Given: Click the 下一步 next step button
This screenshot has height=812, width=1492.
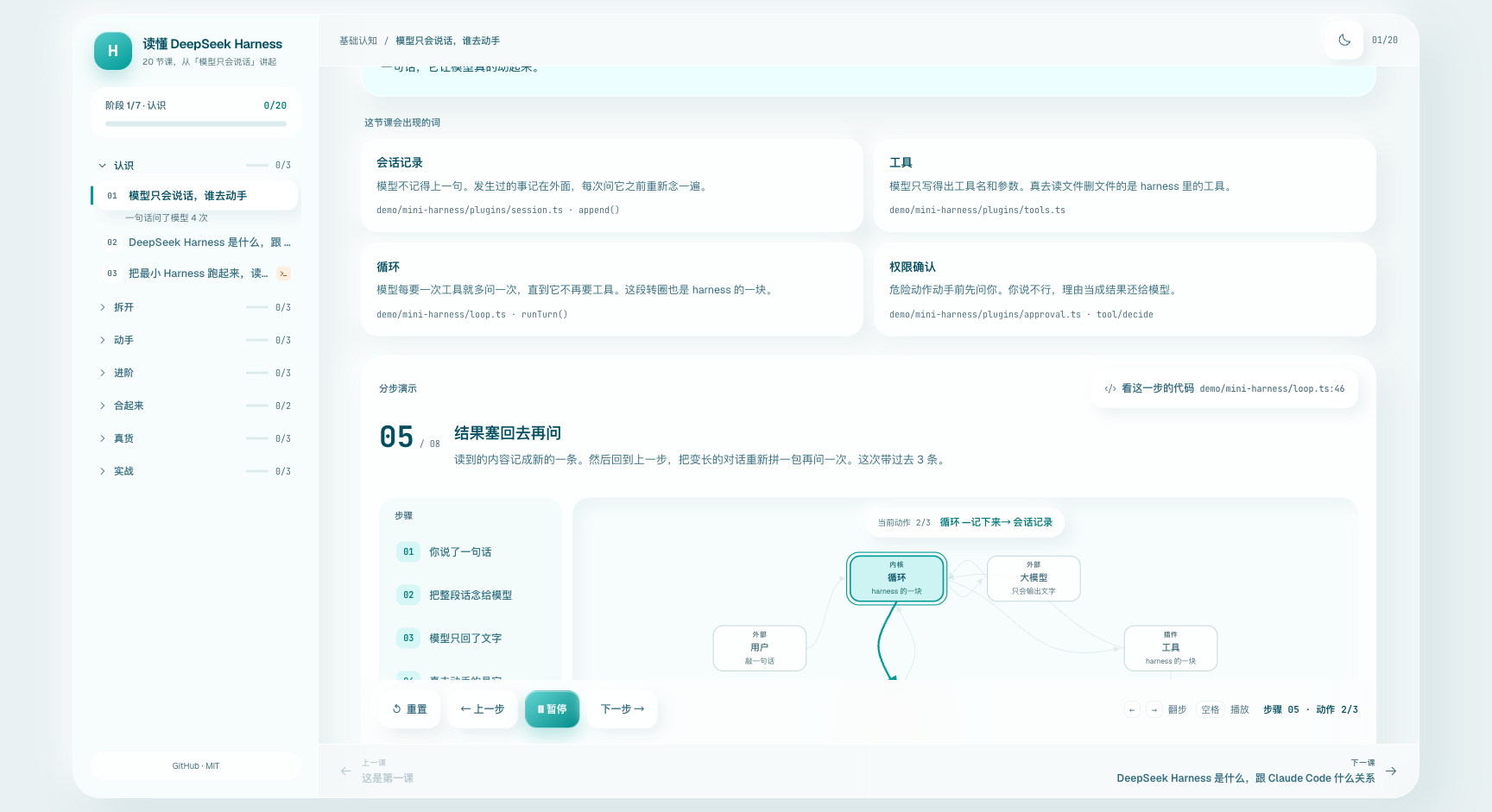Looking at the screenshot, I should (x=623, y=709).
